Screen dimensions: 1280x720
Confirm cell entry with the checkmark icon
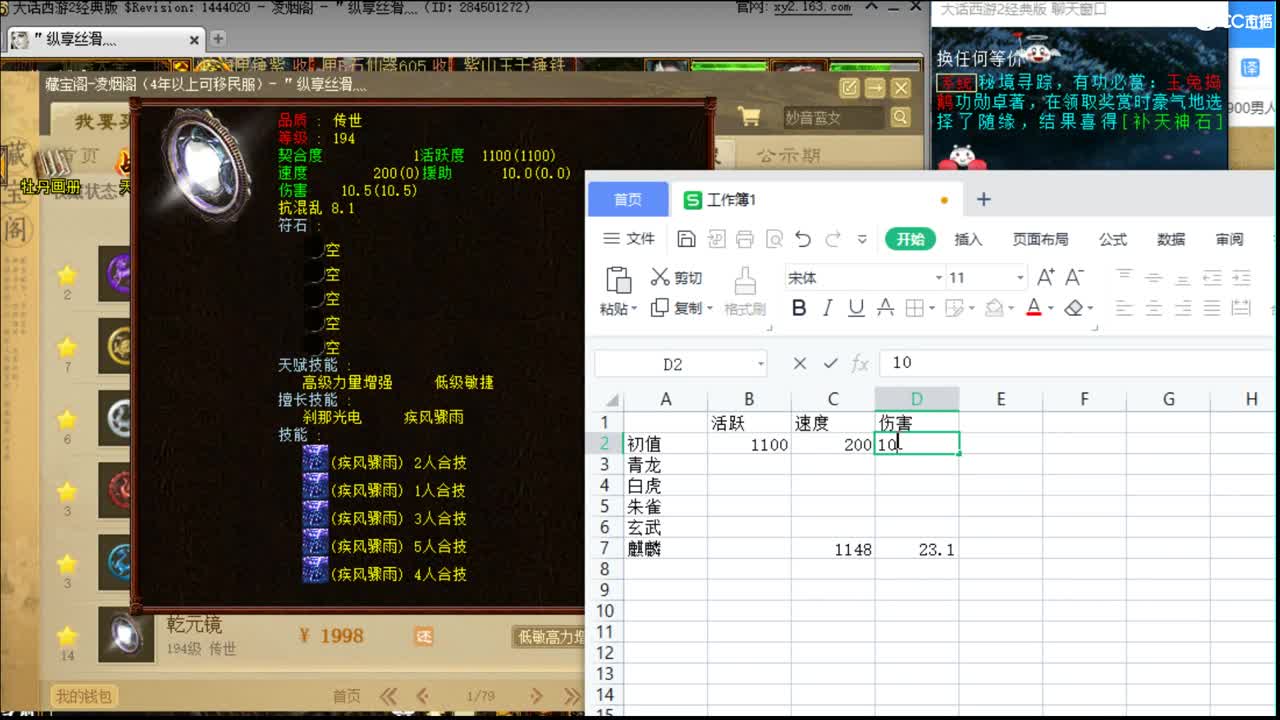point(830,363)
